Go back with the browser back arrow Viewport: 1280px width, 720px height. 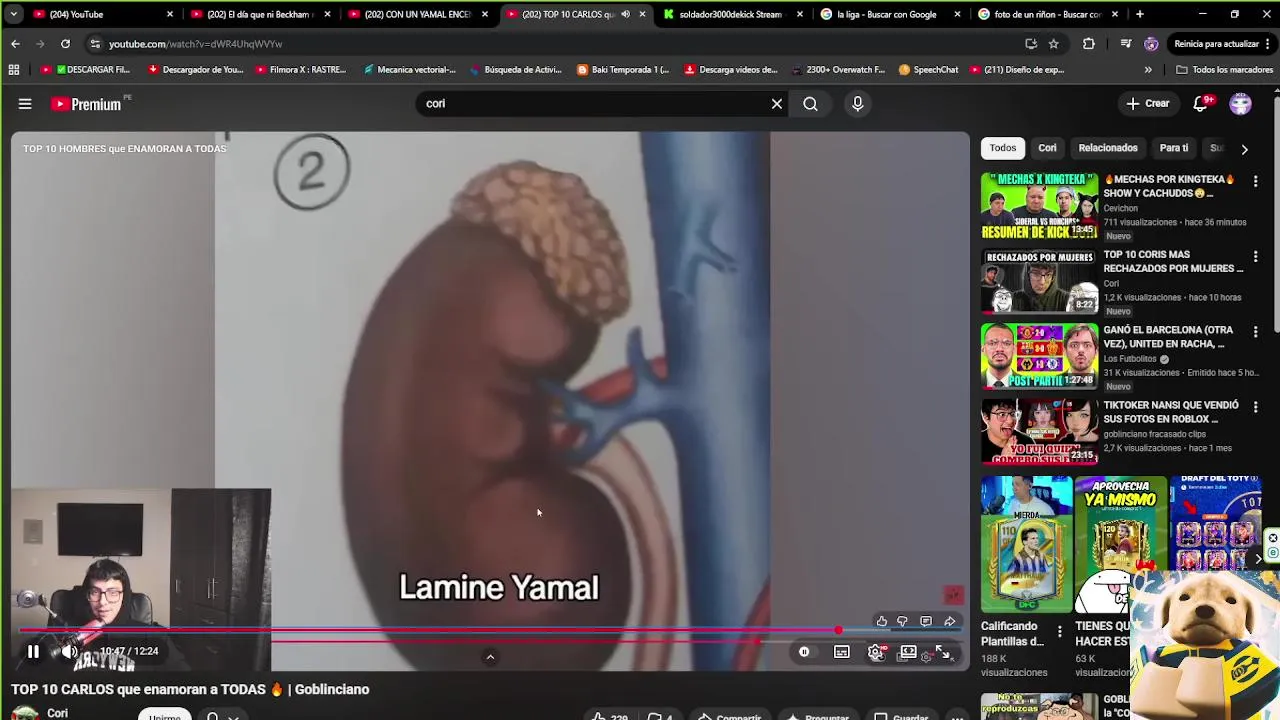pos(15,44)
